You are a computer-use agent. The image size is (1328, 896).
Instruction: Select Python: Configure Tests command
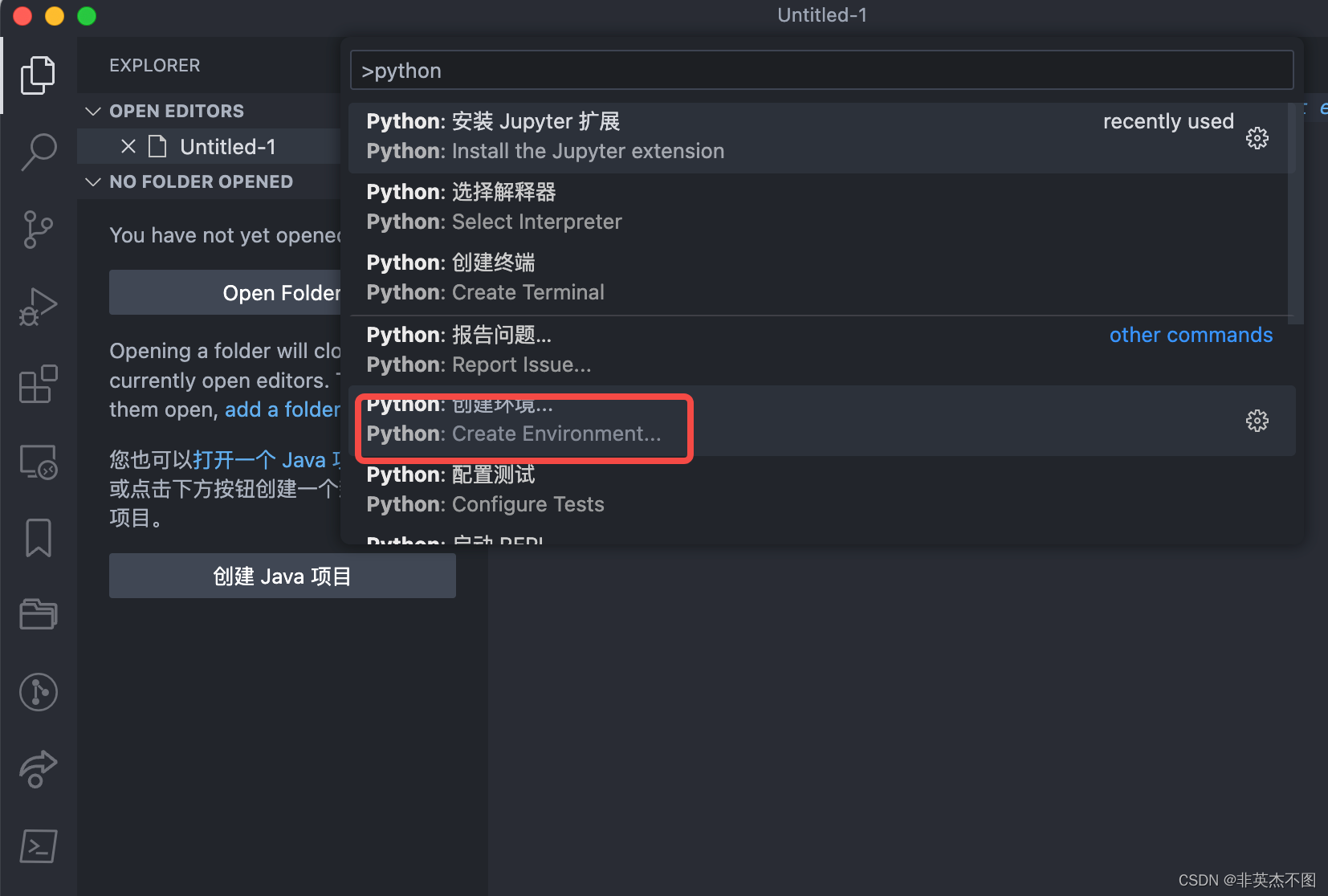click(x=822, y=491)
